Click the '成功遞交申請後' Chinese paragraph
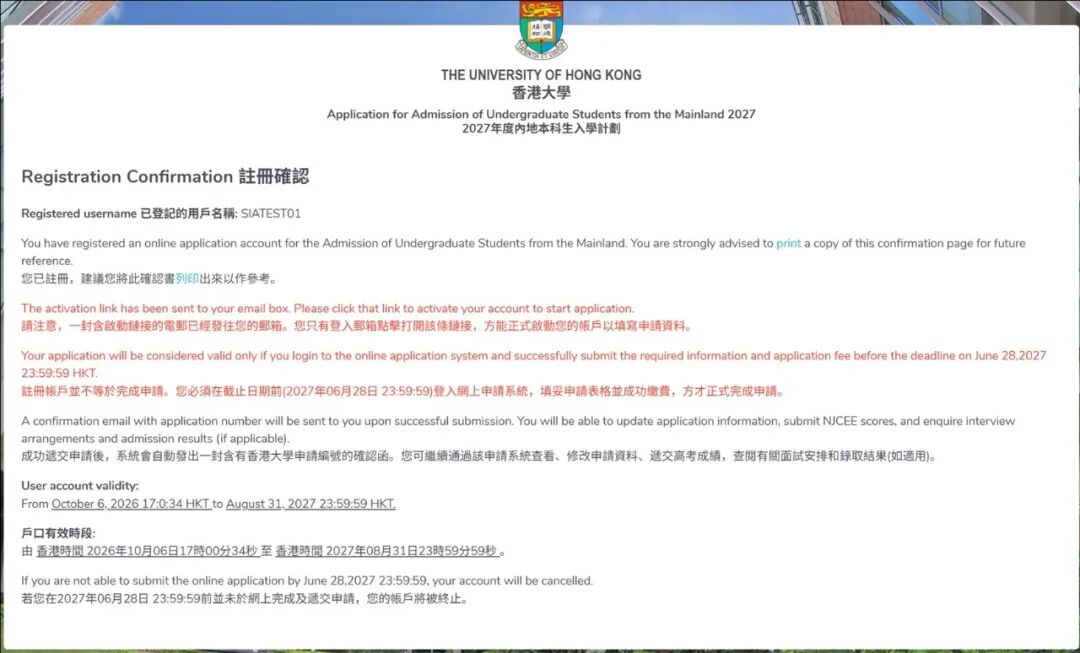Viewport: 1080px width, 653px height. point(480,456)
